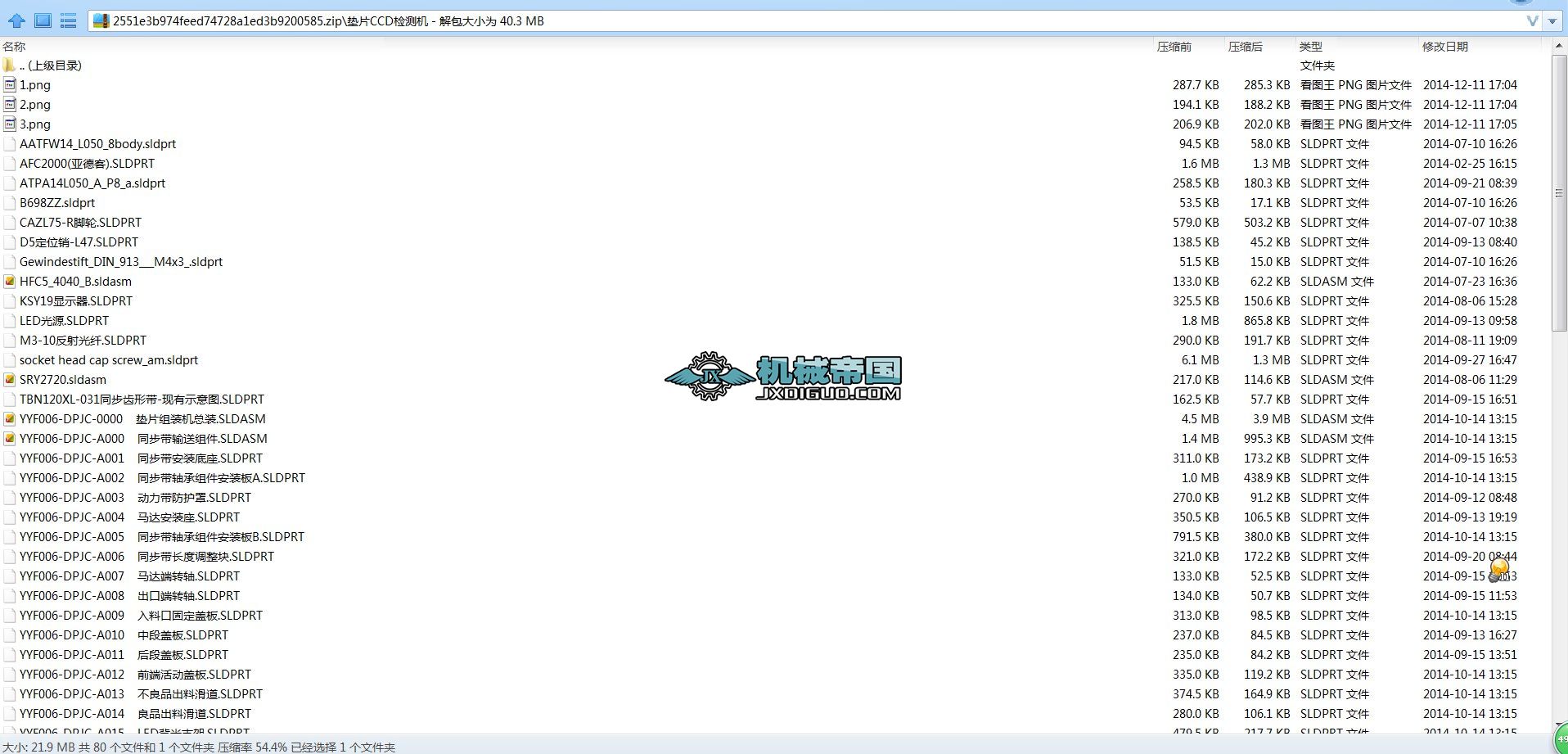Select YYF006-DPJC-A009 入料口固定盖板.SLDPRT
1568x754 pixels.
click(142, 616)
